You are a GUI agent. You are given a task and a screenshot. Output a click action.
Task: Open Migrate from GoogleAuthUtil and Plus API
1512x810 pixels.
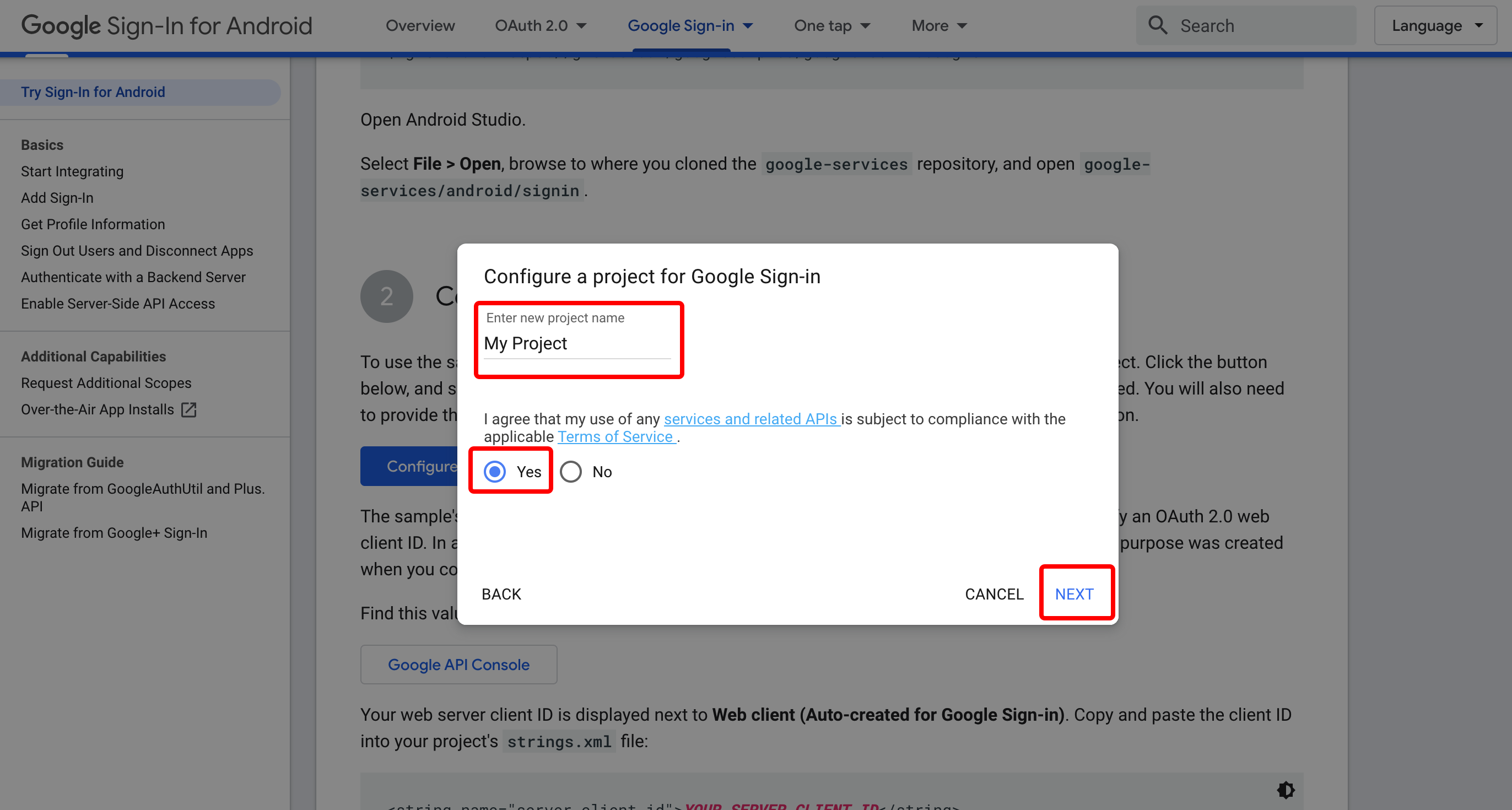pyautogui.click(x=143, y=497)
